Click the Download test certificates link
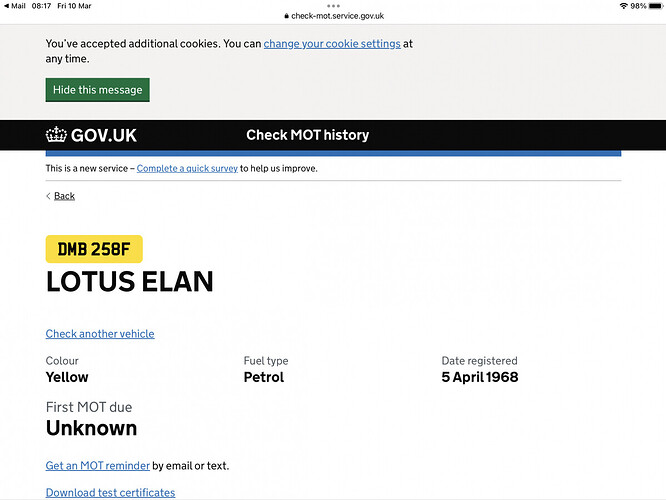This screenshot has width=666, height=500. click(110, 493)
